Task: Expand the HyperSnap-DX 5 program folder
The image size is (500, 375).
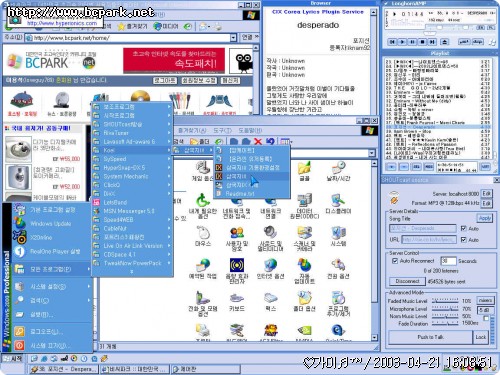Action: (132, 168)
